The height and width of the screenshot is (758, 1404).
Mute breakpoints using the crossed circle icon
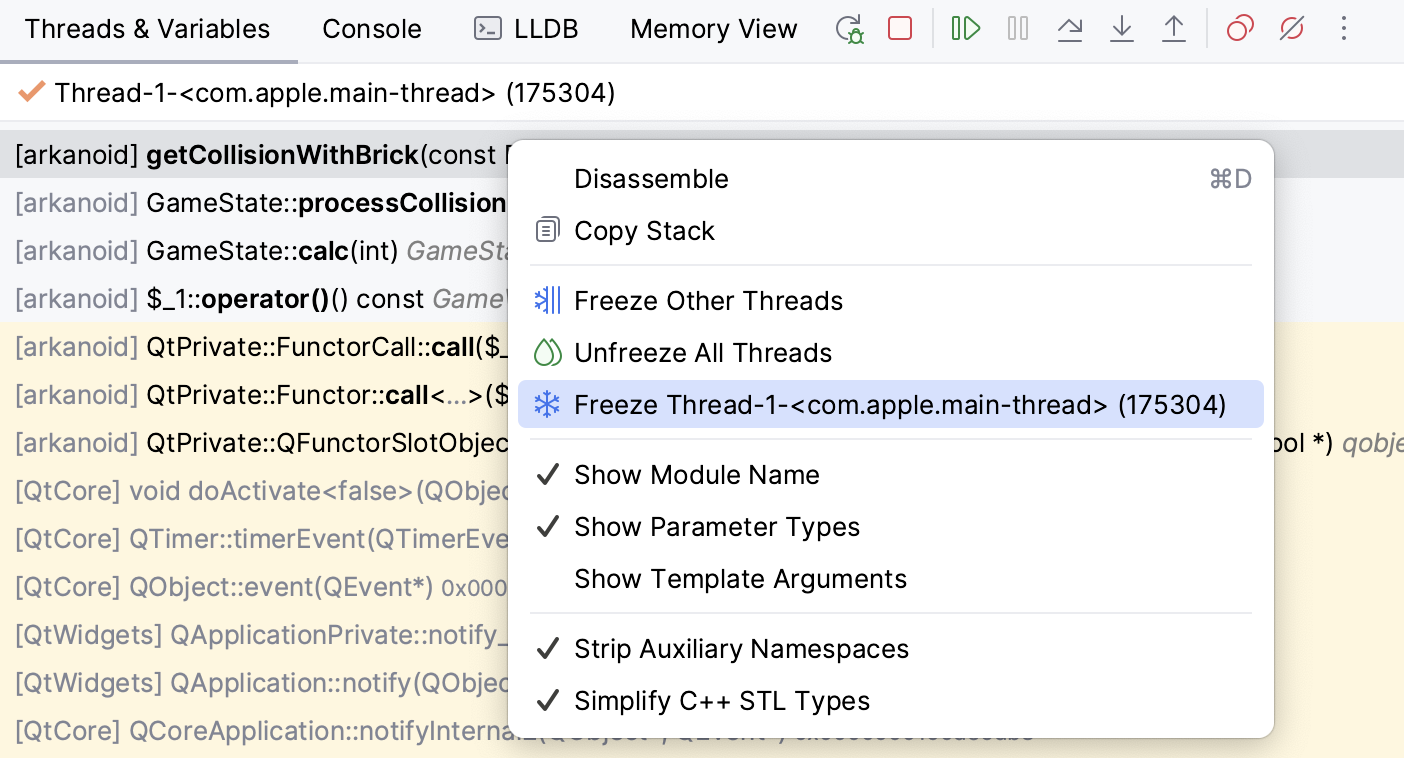[x=1291, y=29]
